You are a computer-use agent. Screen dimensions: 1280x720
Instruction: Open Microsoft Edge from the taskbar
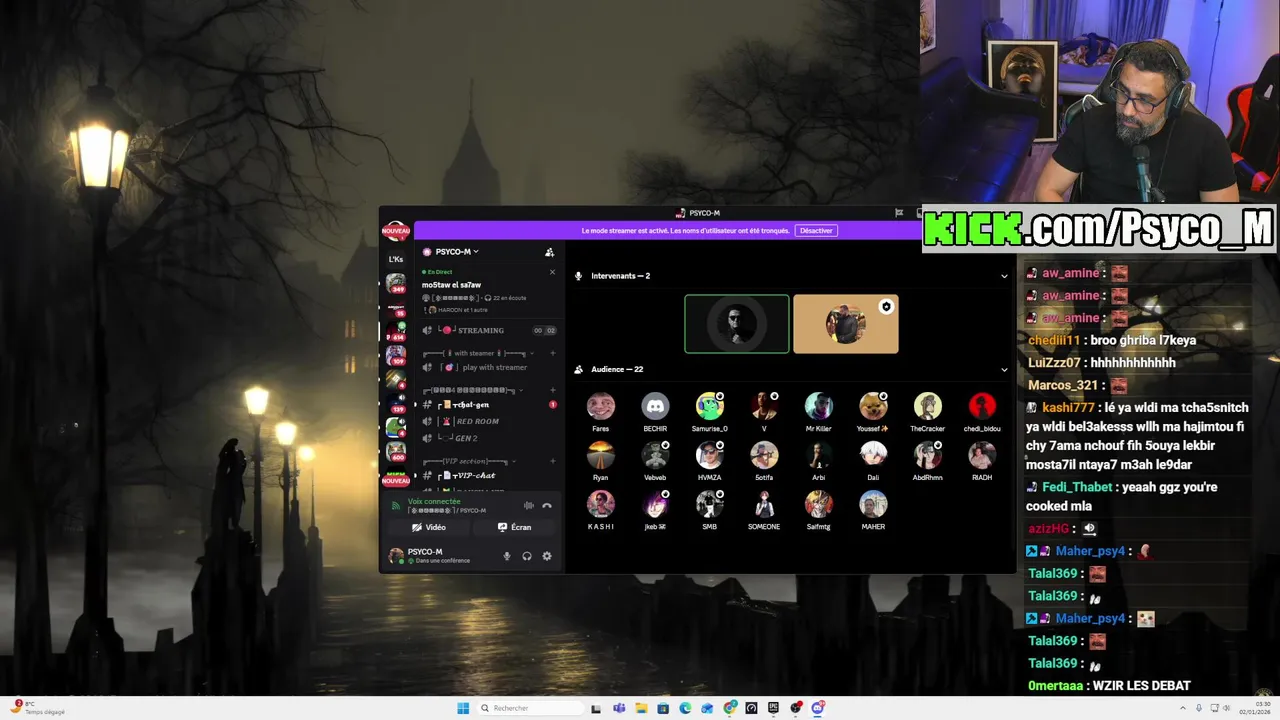[685, 708]
